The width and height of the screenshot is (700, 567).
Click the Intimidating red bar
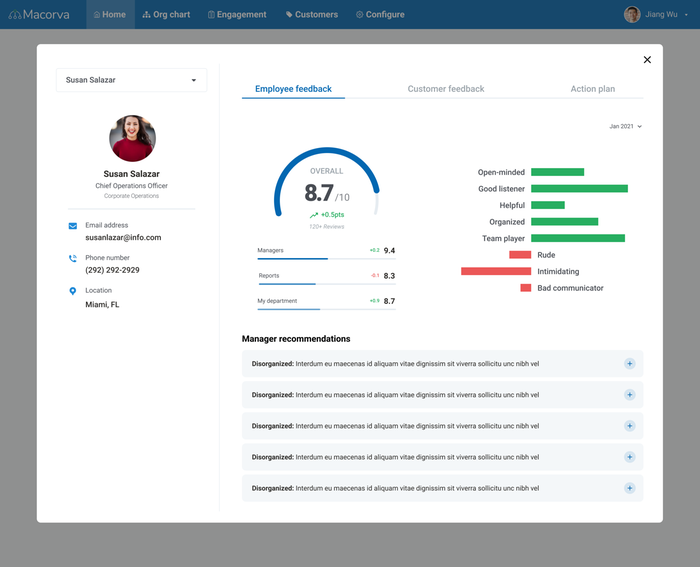point(496,271)
